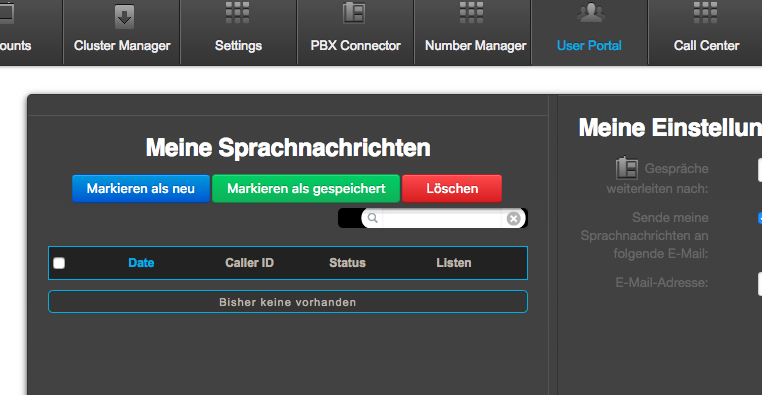Click the Bisher keine vorhanden row

coord(288,302)
